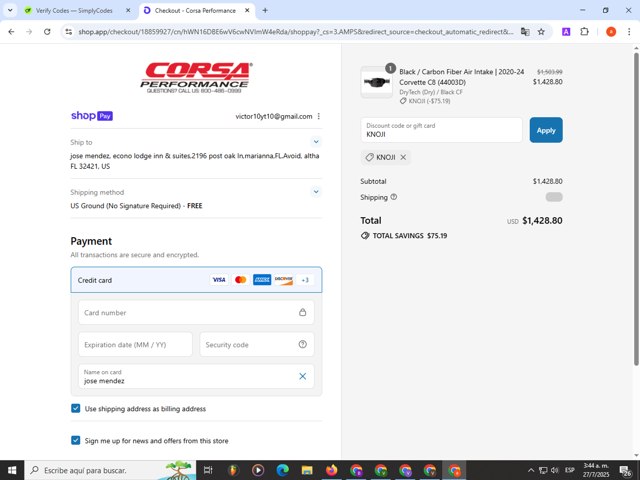Click the discount code input field
This screenshot has height=480, width=640.
441,130
